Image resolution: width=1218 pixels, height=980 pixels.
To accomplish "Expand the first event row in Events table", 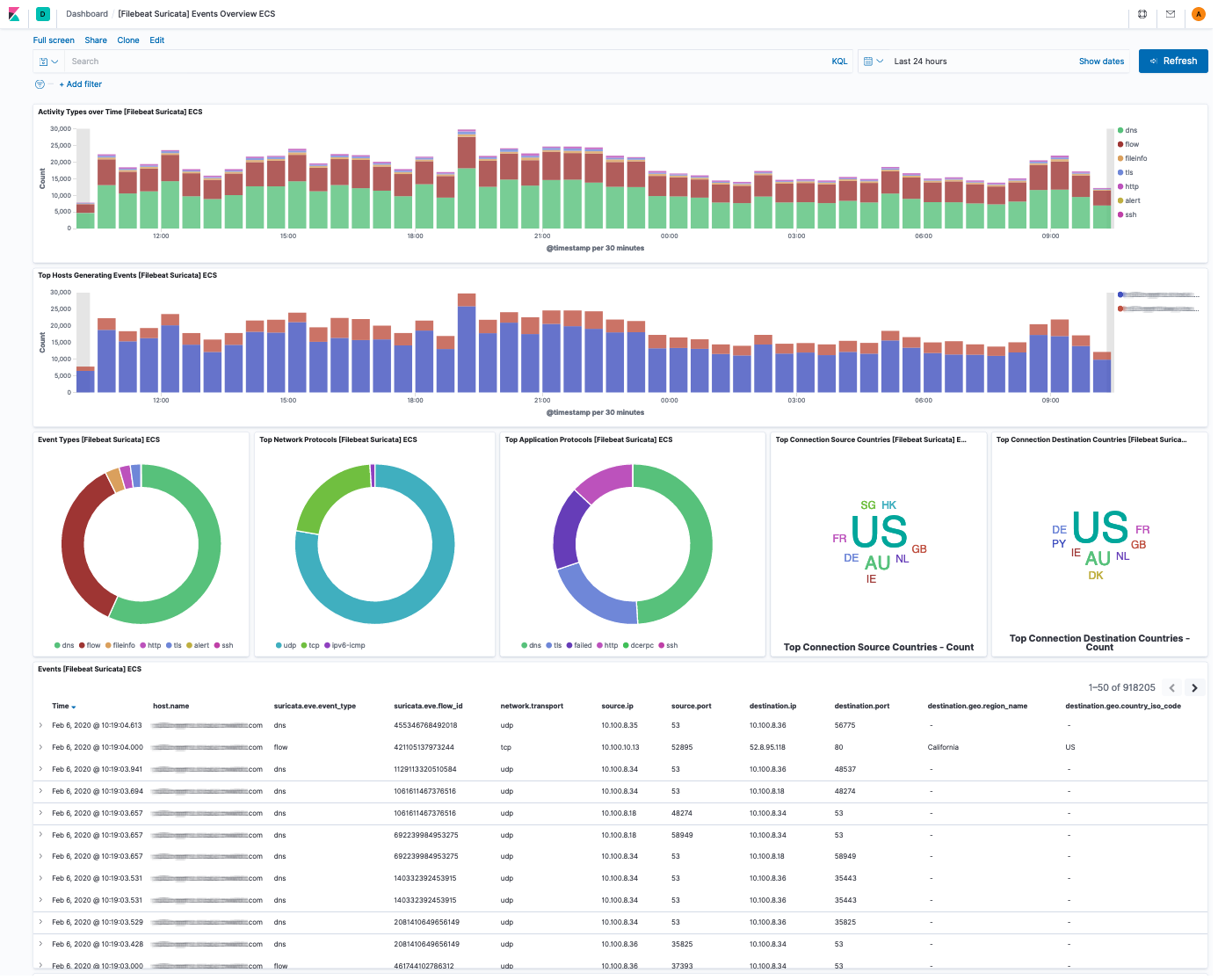I will pyautogui.click(x=40, y=725).
